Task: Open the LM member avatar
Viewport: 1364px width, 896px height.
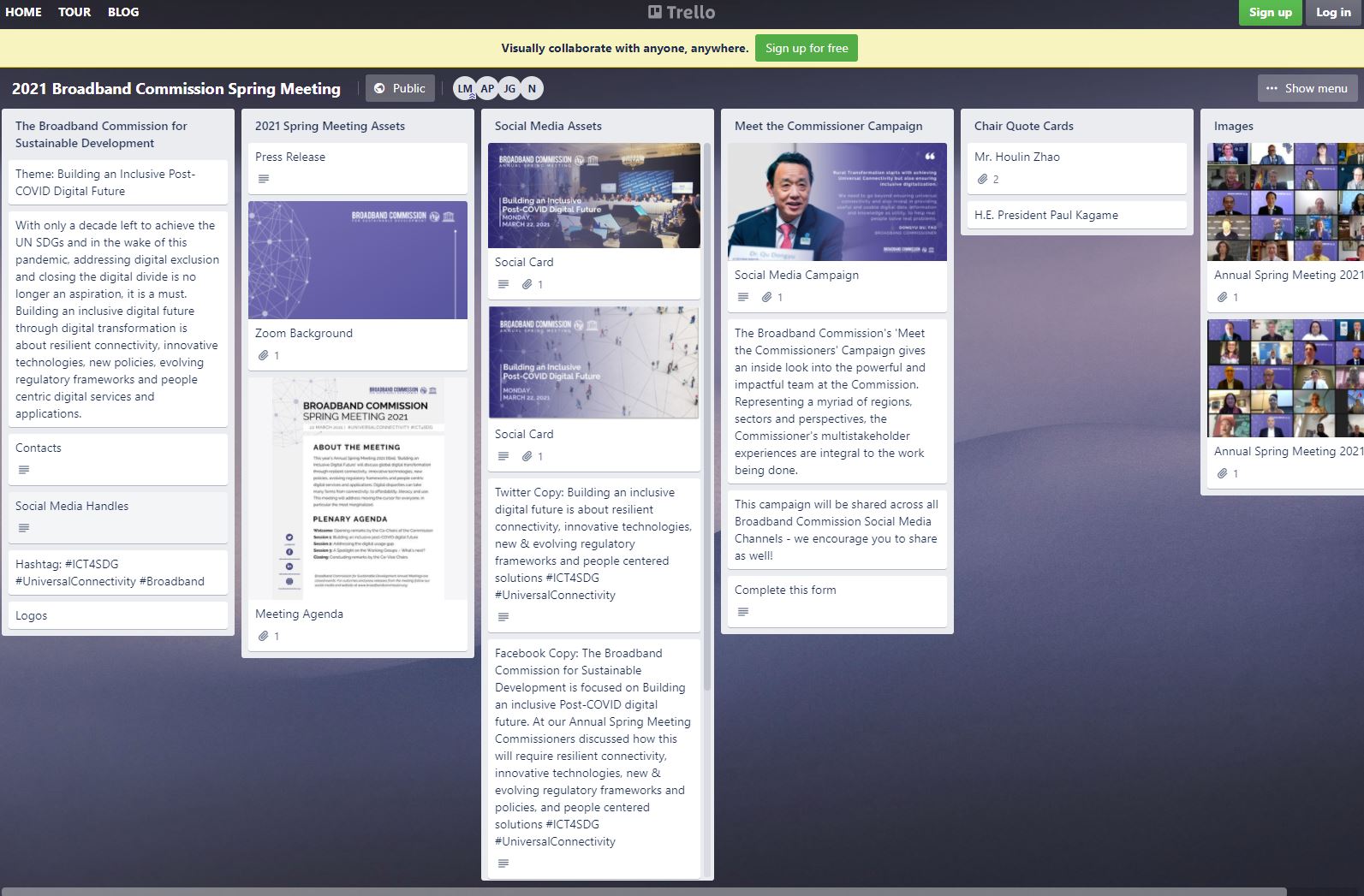Action: [x=464, y=88]
